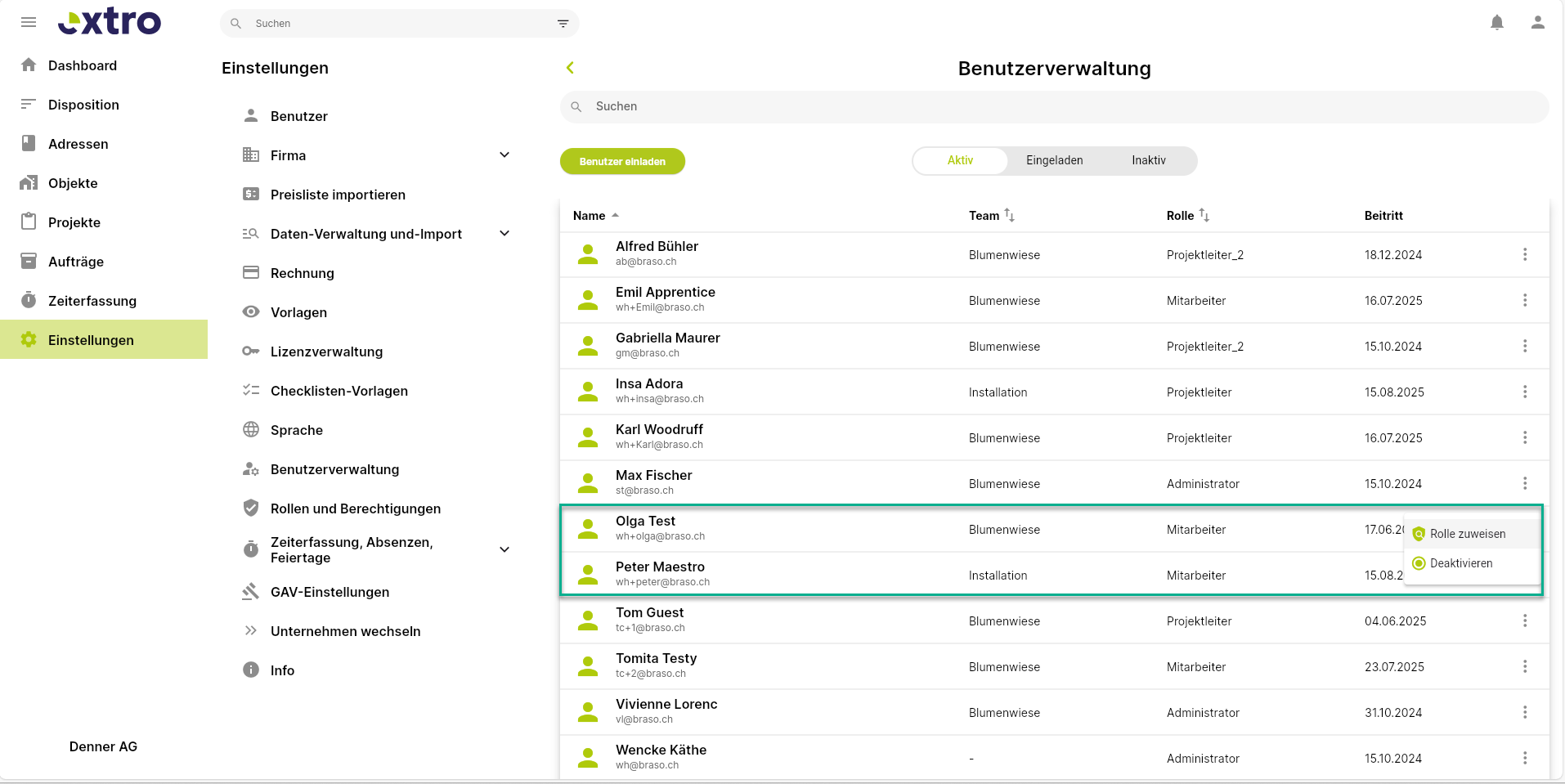This screenshot has width=1565, height=784.
Task: Click Max Fischer's Administrator role cell
Action: [1203, 484]
